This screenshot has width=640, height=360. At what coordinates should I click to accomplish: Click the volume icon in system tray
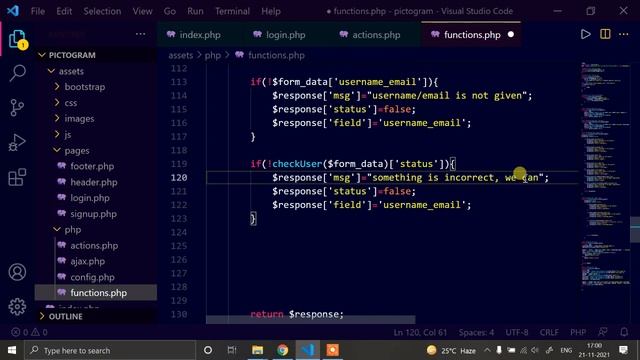[535, 350]
